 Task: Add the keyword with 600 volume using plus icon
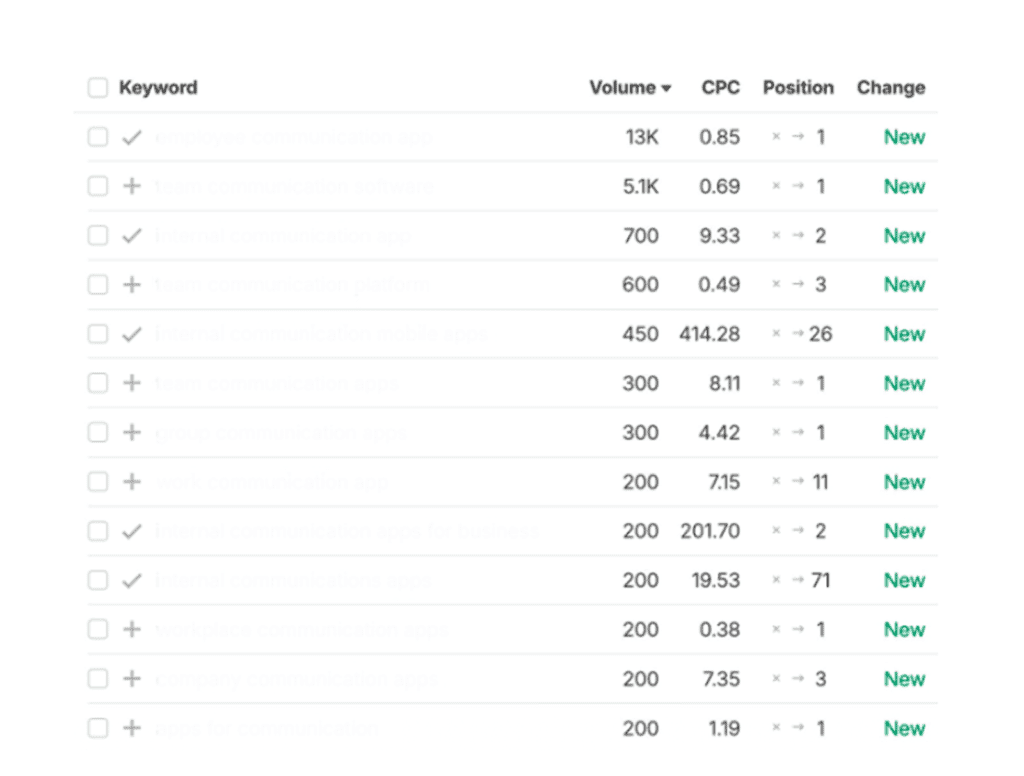(x=131, y=285)
